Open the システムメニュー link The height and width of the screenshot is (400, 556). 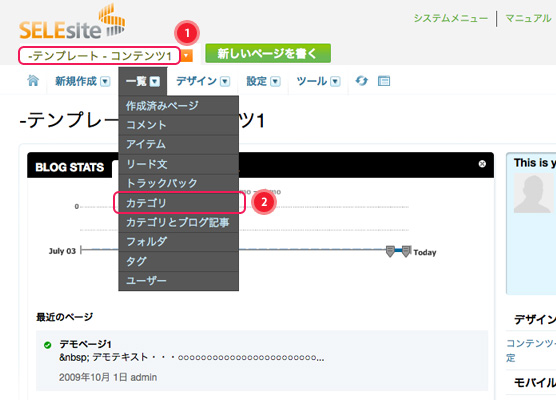click(x=451, y=18)
